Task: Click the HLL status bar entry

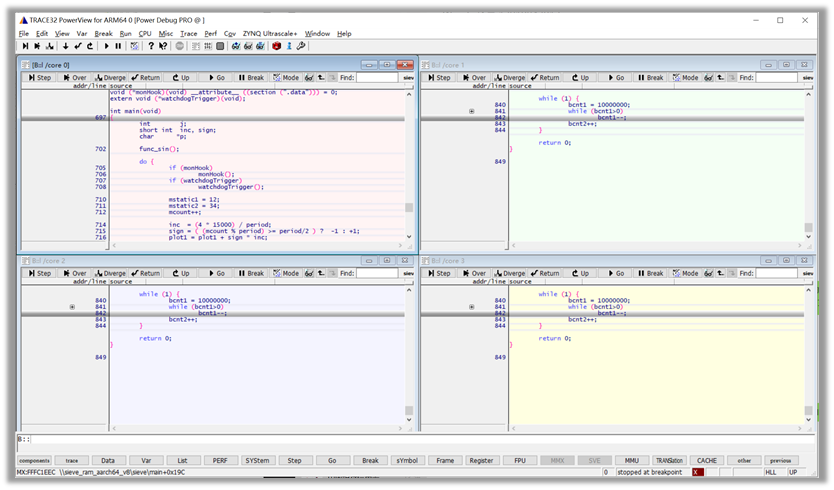Action: 771,472
